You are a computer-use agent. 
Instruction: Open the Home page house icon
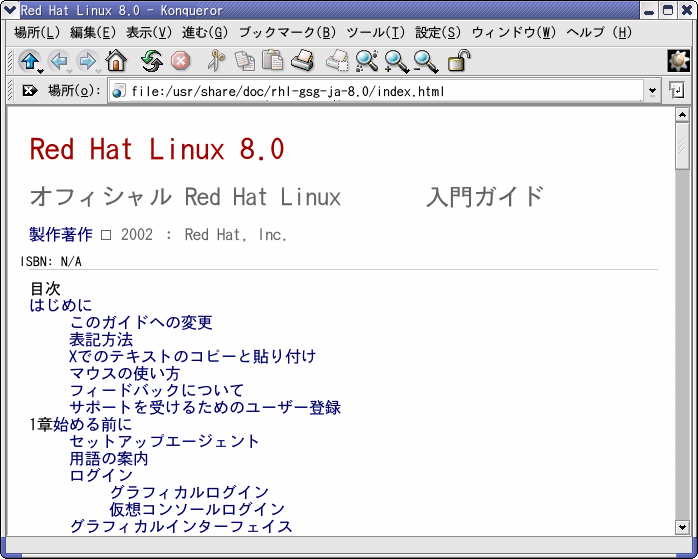click(116, 61)
